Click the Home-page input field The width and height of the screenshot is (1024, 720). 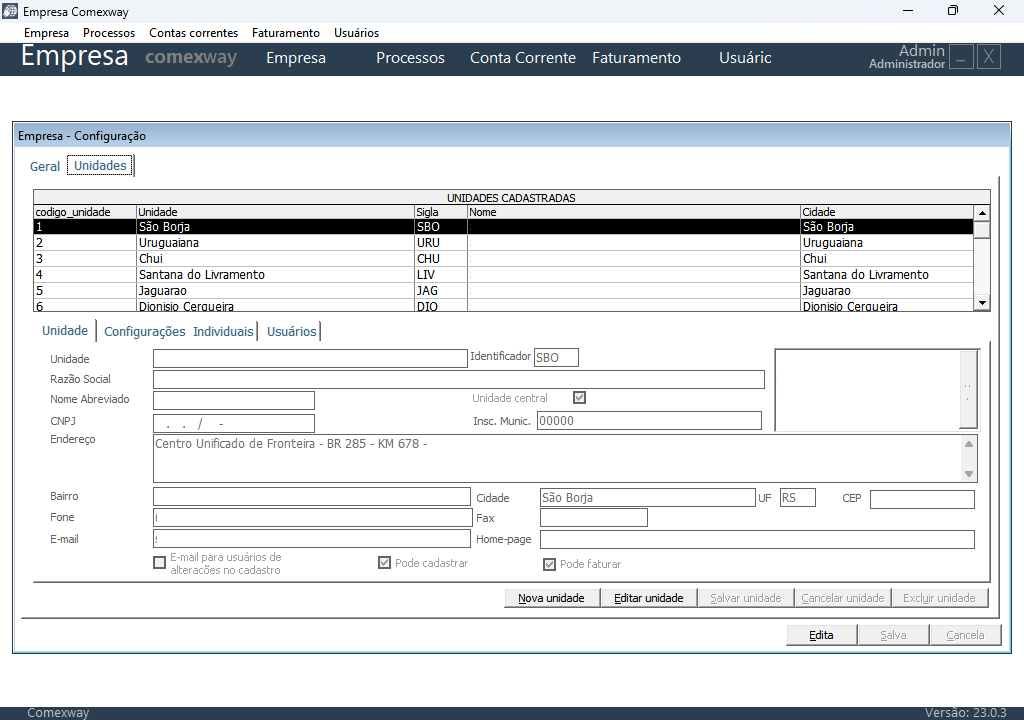coord(757,540)
